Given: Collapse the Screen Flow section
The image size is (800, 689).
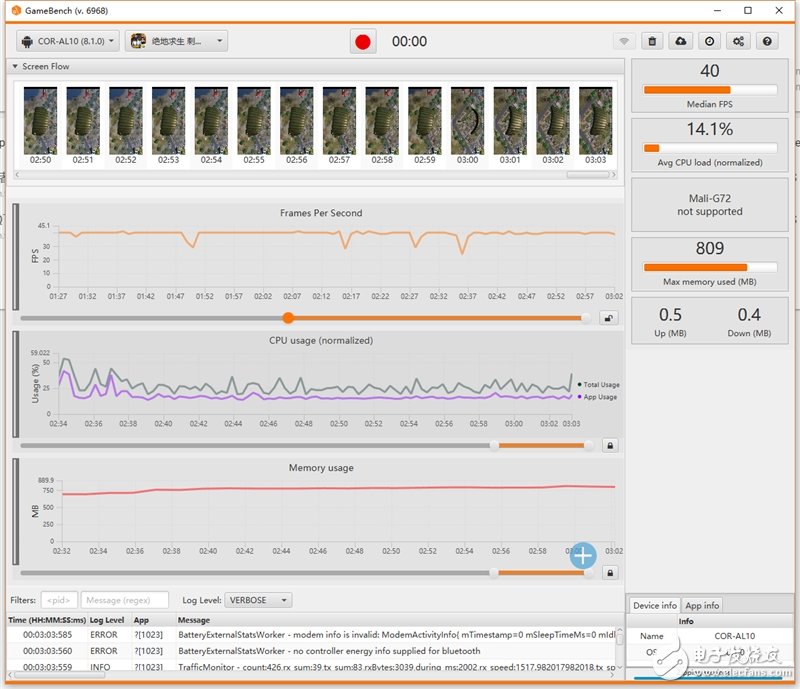Looking at the screenshot, I should (15, 67).
